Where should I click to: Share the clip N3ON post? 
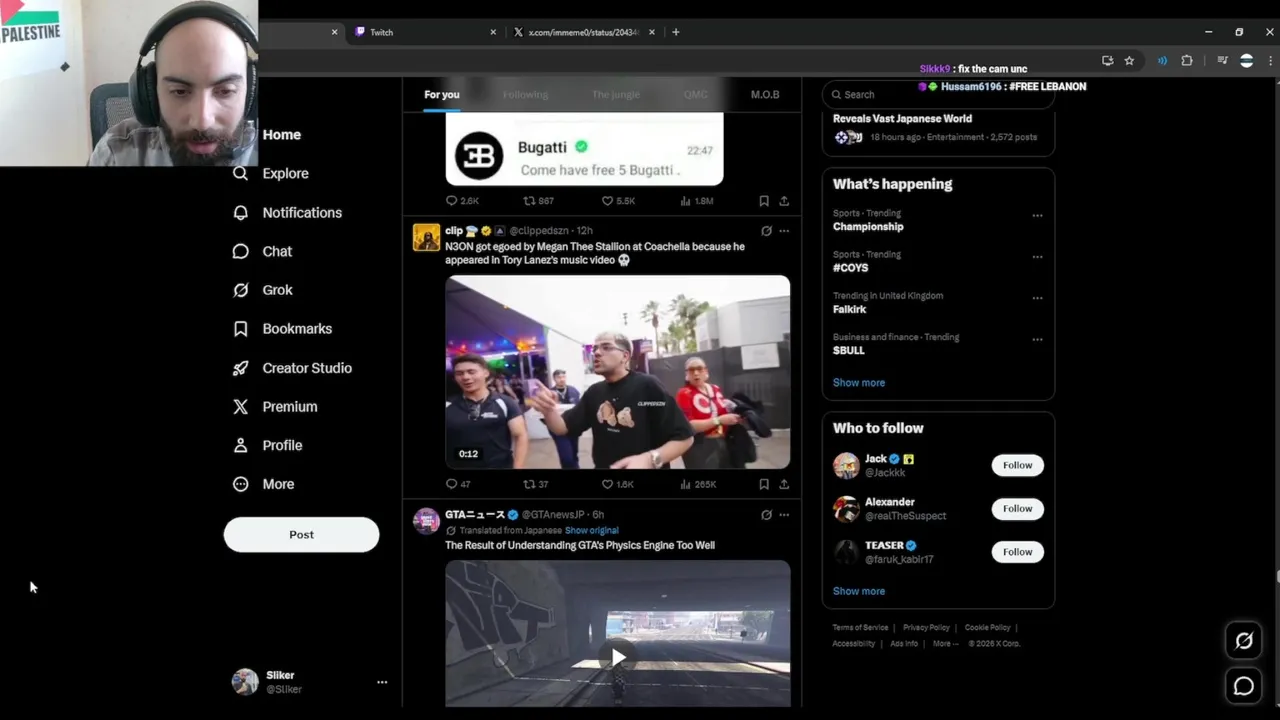784,484
